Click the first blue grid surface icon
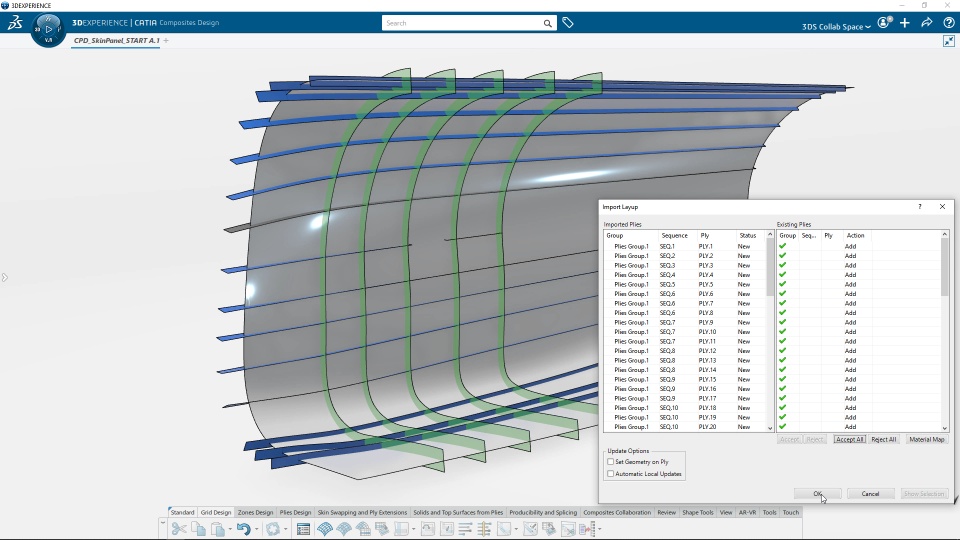 point(324,529)
